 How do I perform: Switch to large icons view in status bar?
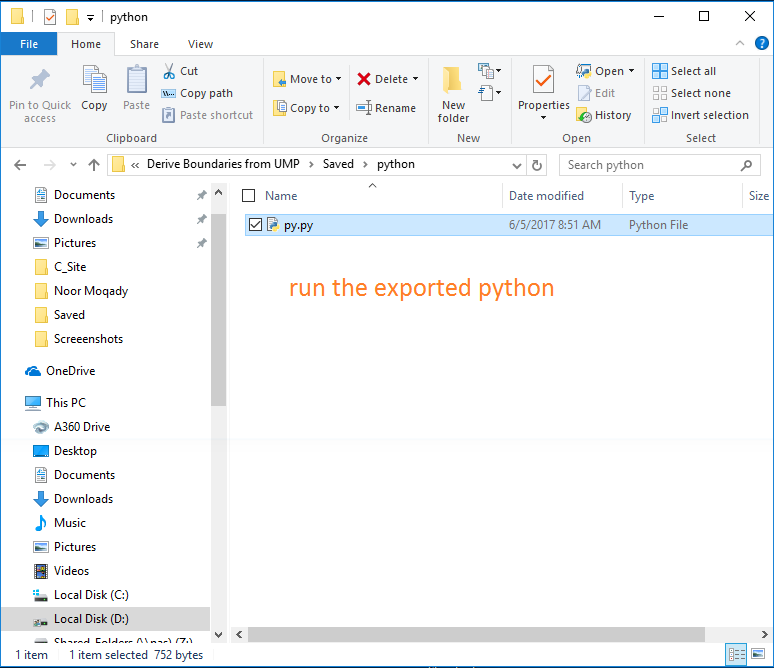click(758, 655)
